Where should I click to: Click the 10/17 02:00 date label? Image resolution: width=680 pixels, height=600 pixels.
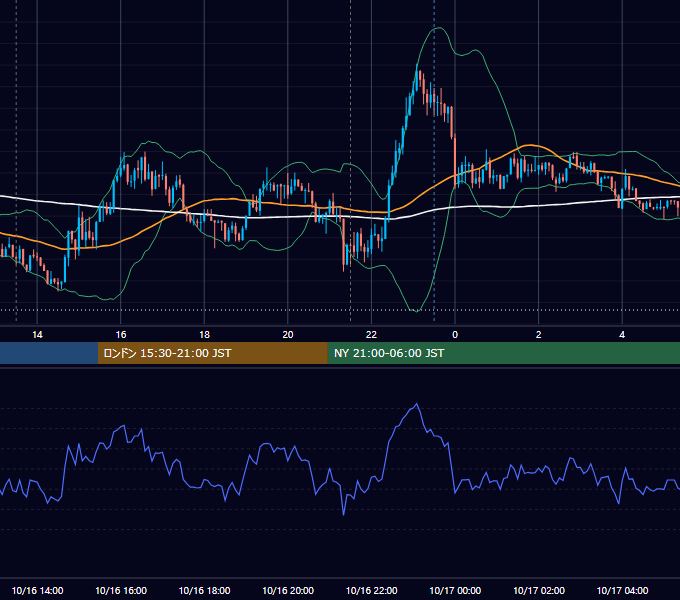539,590
